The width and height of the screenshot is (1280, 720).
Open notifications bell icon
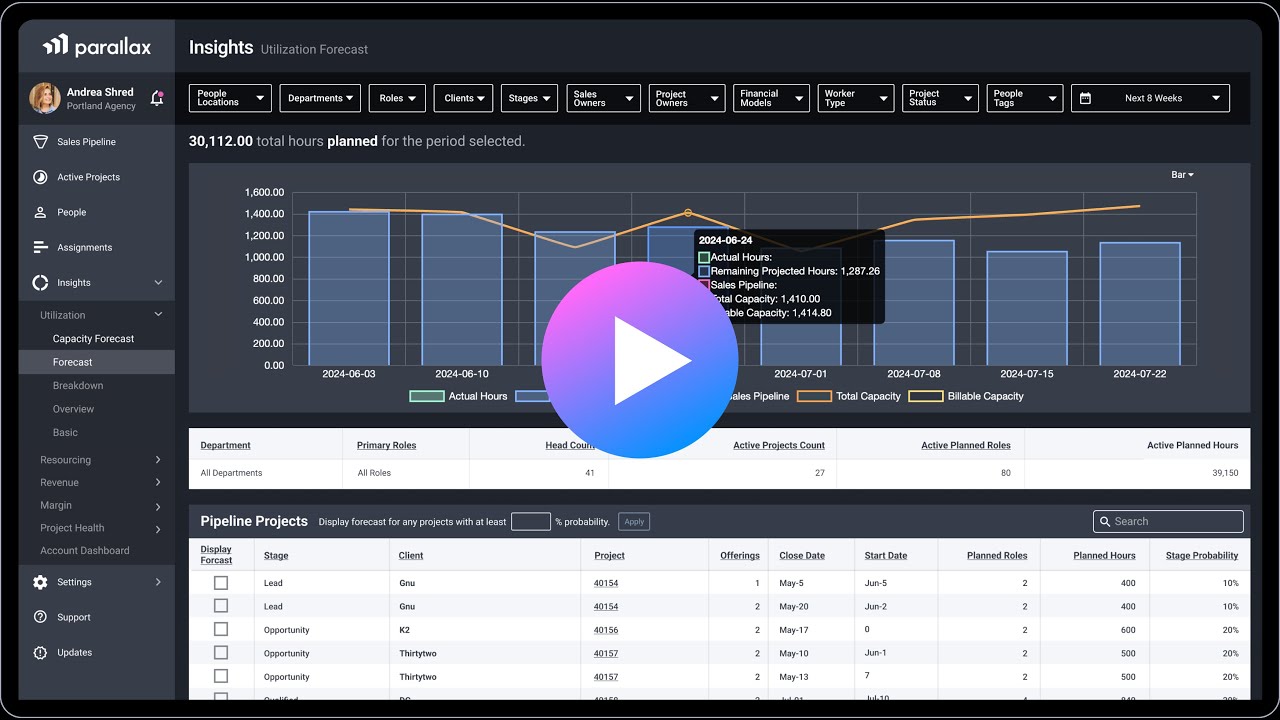[157, 98]
